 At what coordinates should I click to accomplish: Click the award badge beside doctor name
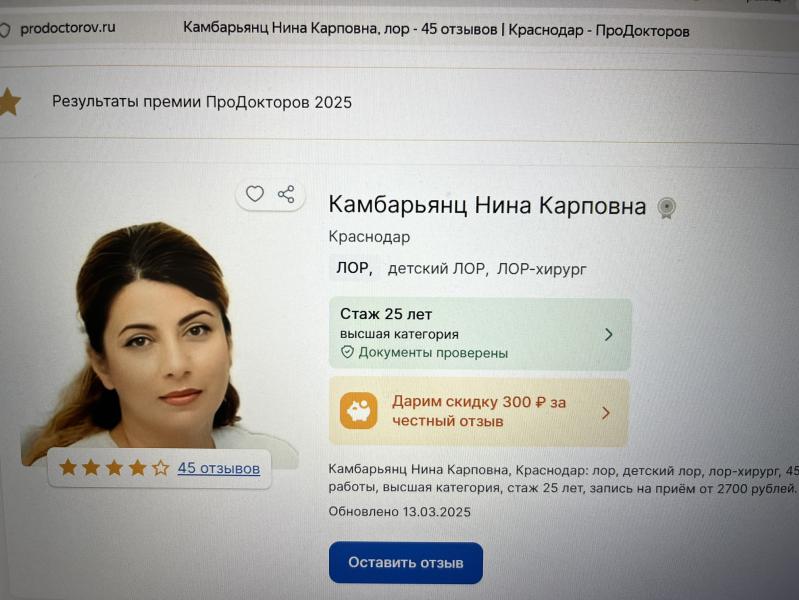tap(666, 208)
